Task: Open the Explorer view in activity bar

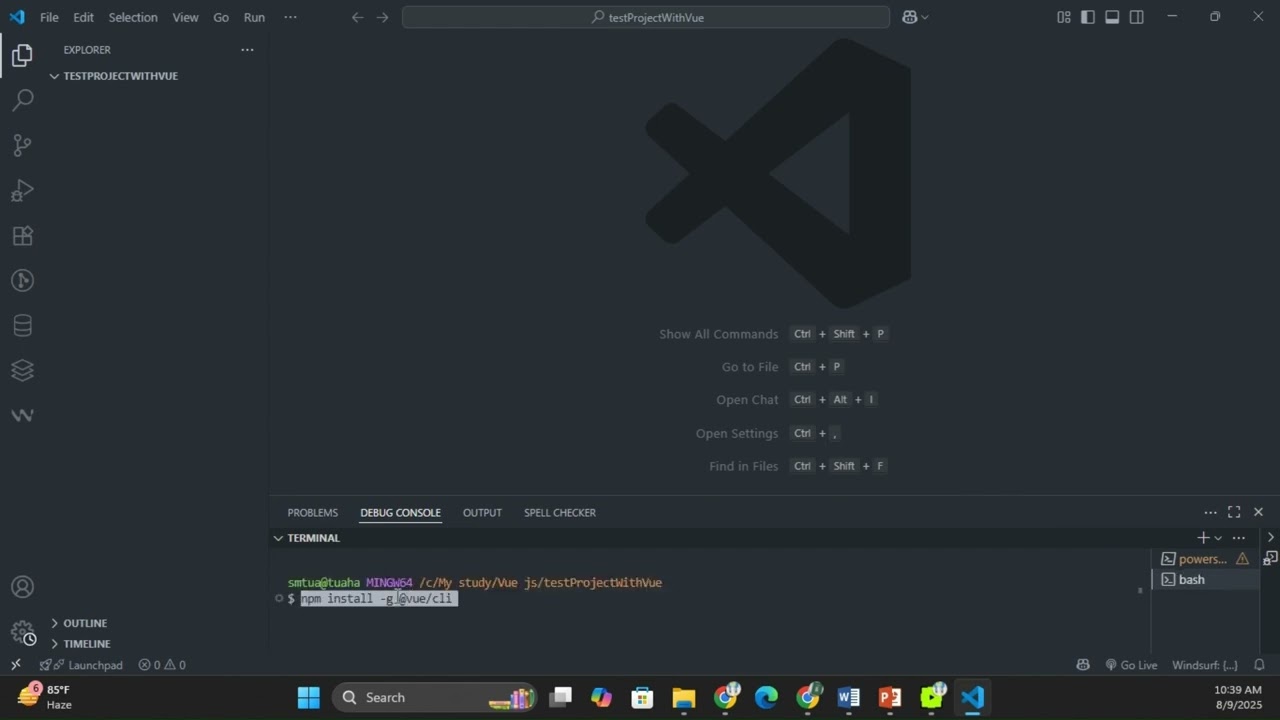Action: tap(22, 56)
